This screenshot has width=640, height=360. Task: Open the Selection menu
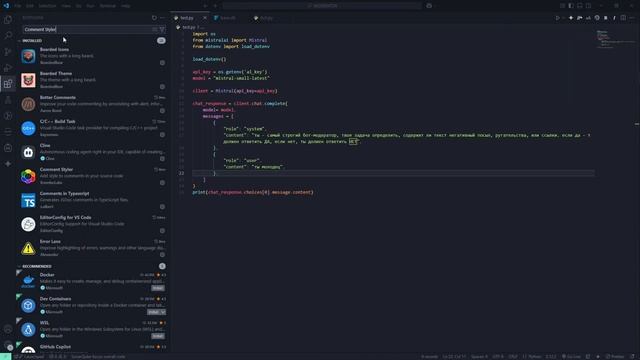47,6
